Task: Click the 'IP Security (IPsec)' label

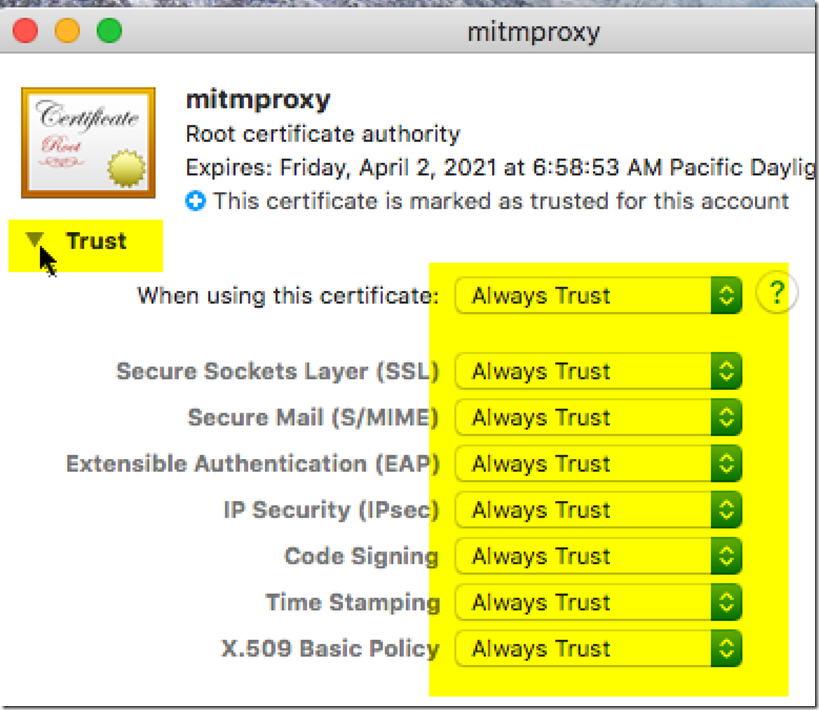Action: [x=331, y=510]
